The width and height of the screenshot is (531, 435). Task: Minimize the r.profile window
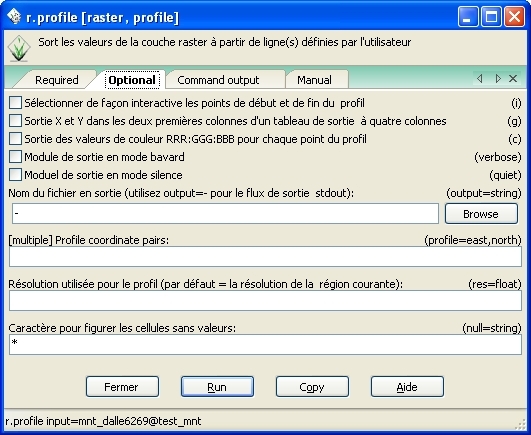468,17
